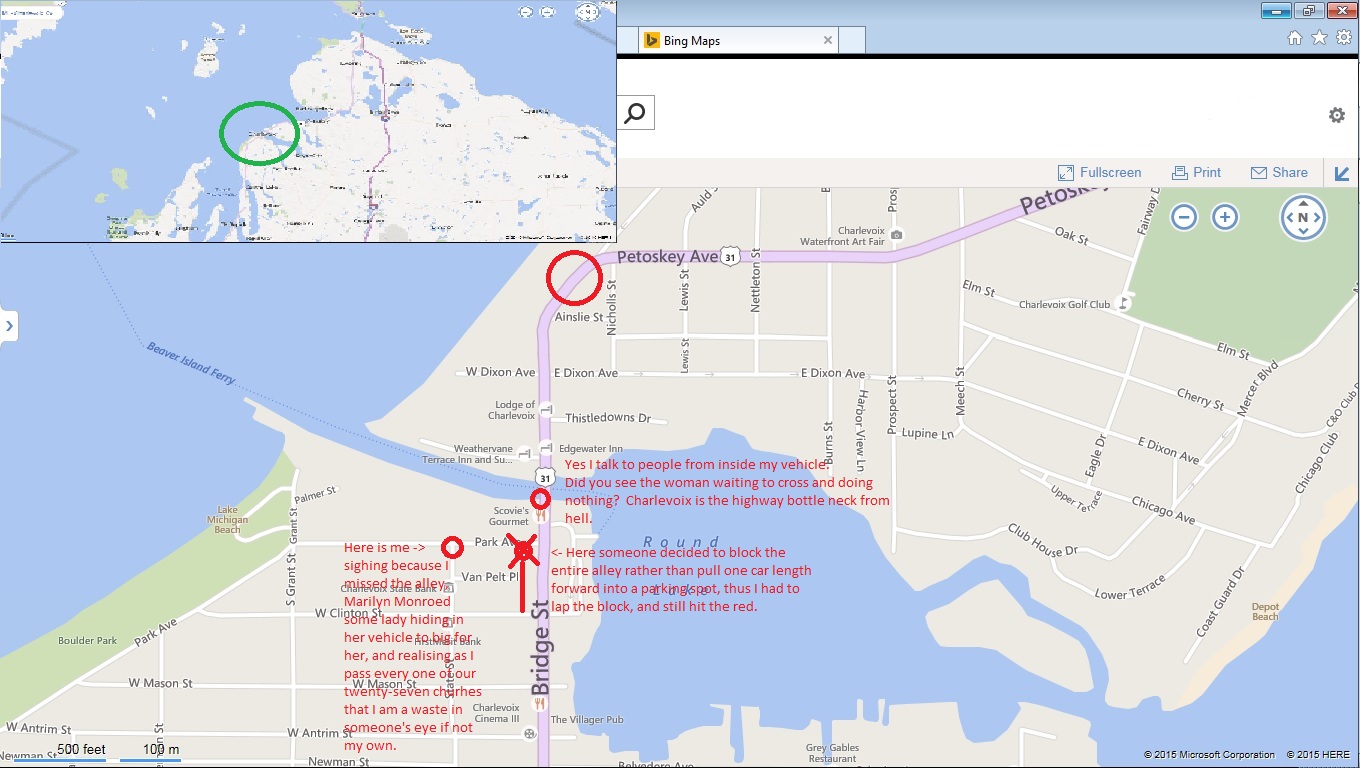Select the Bing Maps tab

[738, 41]
